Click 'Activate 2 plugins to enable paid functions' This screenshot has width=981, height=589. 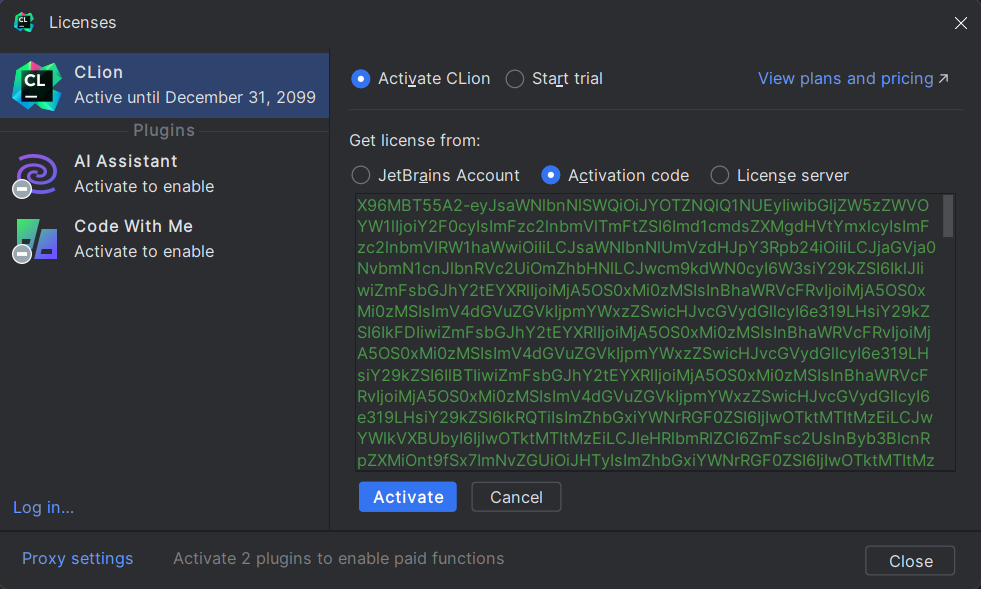[x=338, y=558]
